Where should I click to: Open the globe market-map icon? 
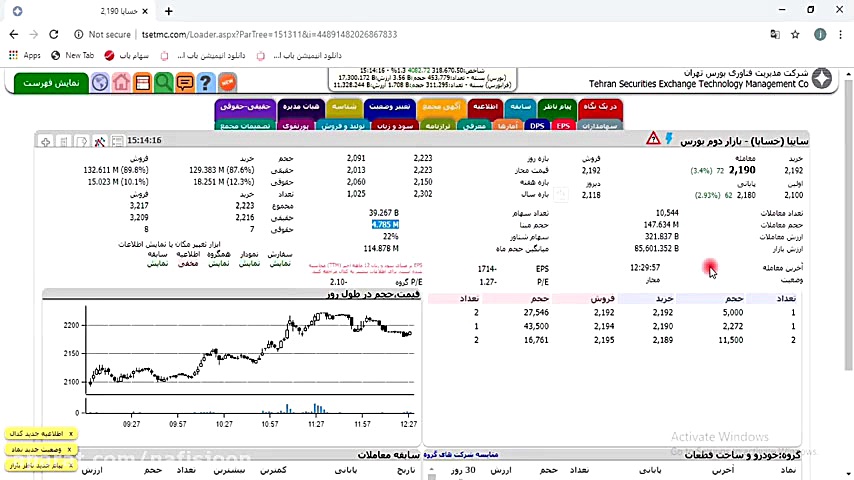click(x=100, y=83)
